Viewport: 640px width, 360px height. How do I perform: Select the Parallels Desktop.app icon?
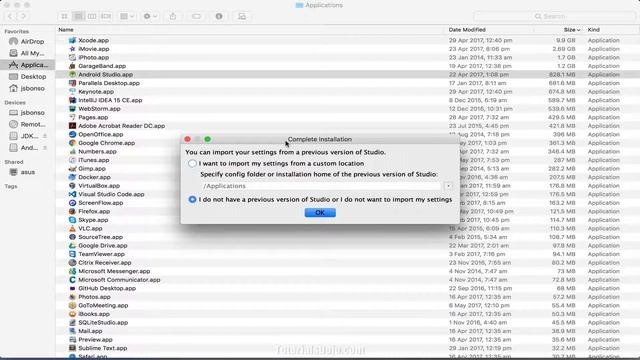tap(72, 83)
